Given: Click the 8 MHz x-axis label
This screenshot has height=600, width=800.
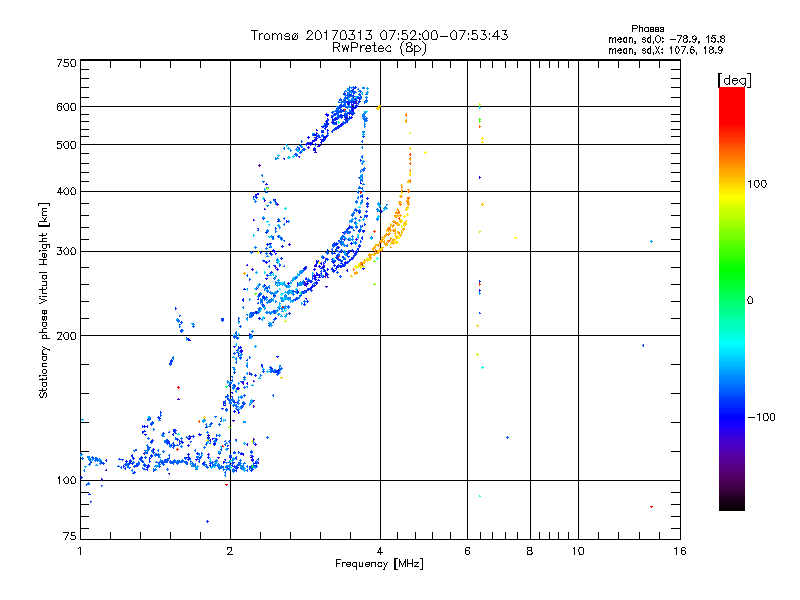Looking at the screenshot, I should (530, 551).
